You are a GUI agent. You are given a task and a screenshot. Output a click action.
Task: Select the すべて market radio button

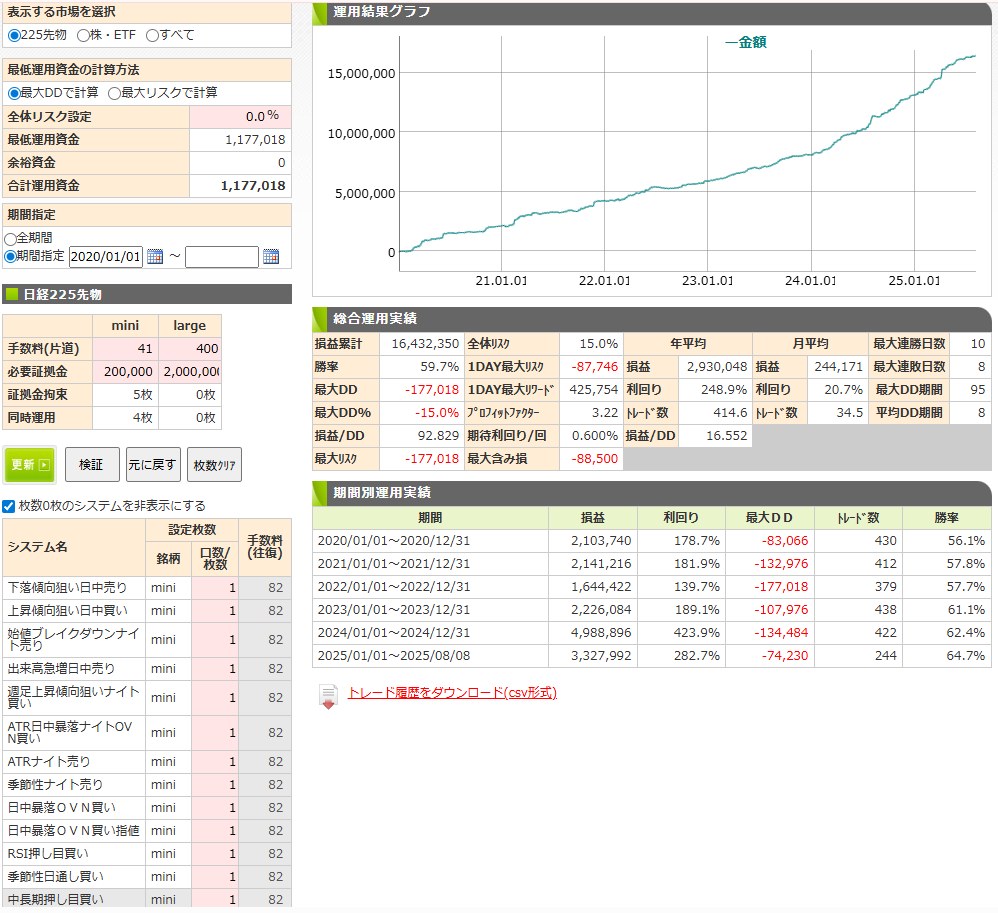point(152,35)
